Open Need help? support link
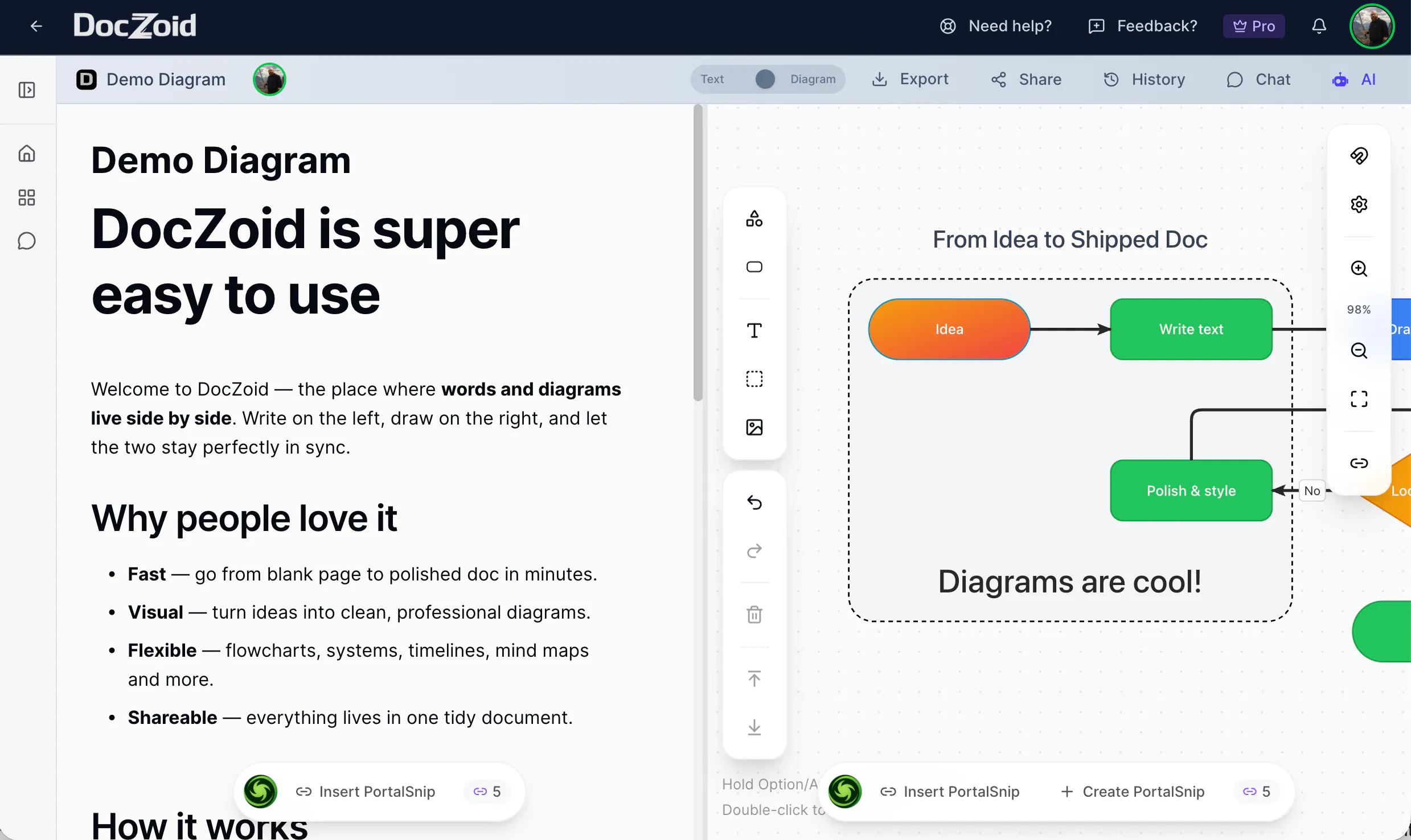Screen dimensions: 1411x840 [996, 26]
